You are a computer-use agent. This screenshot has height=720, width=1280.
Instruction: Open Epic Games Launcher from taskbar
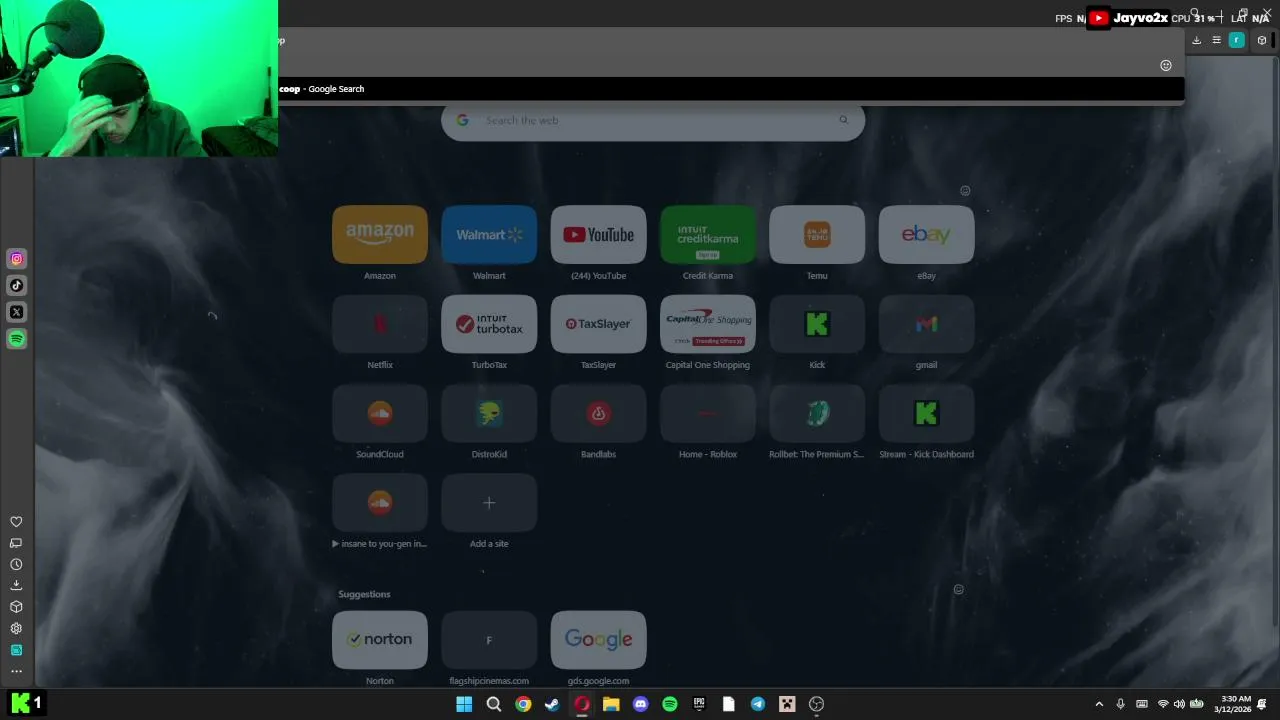pos(699,704)
